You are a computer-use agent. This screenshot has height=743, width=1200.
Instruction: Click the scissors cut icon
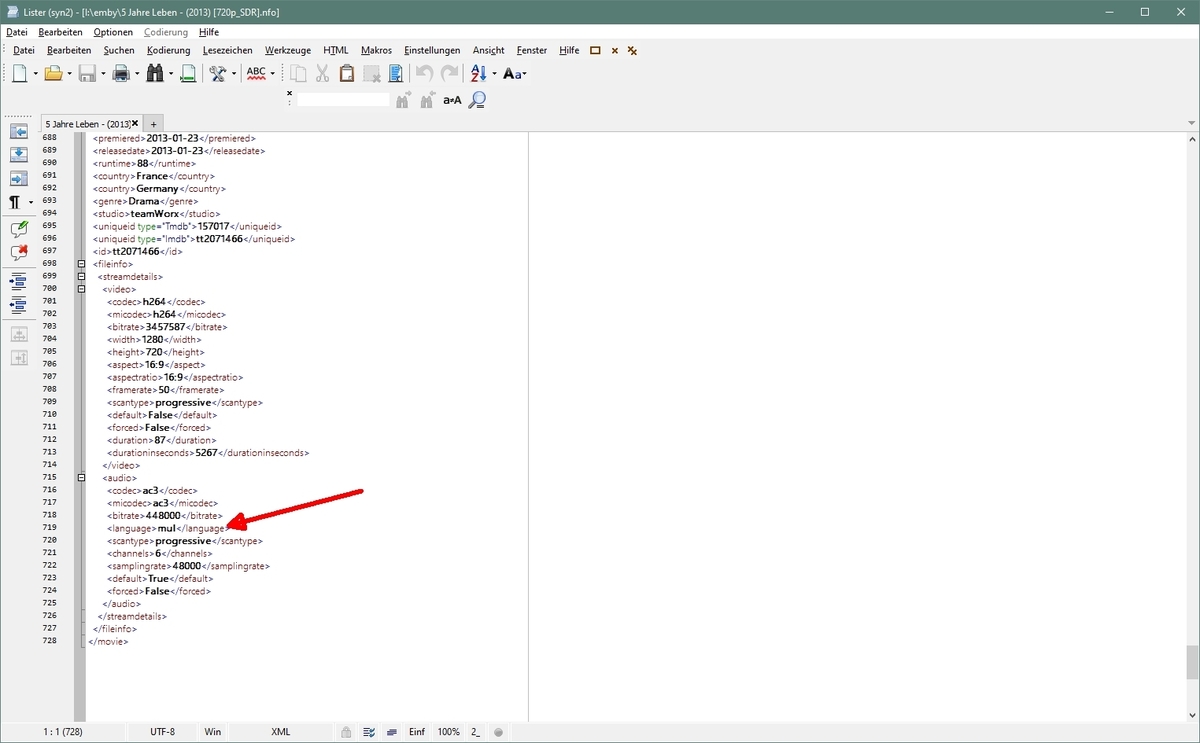tap(322, 73)
